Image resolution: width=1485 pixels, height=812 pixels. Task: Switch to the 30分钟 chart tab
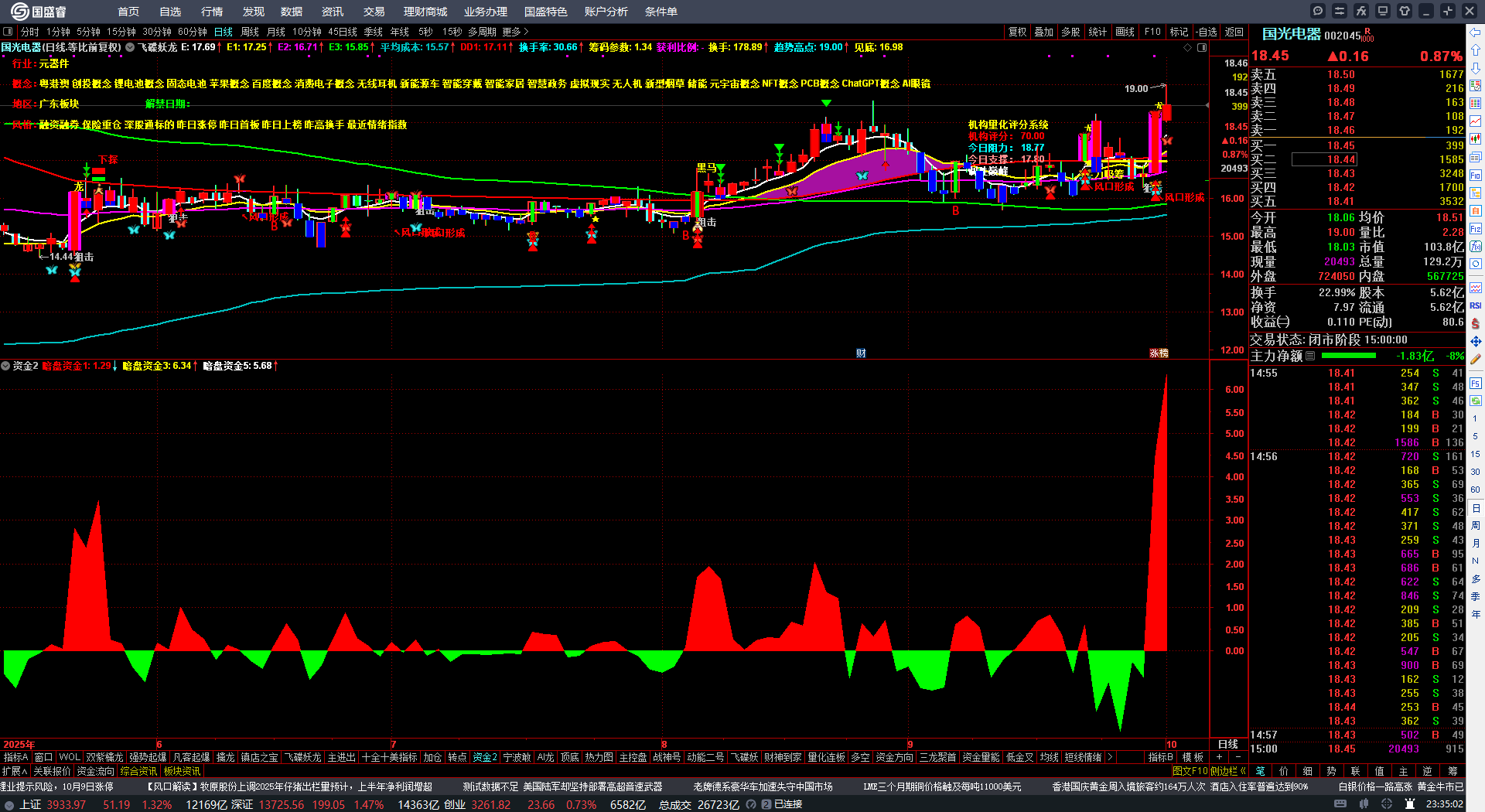(157, 32)
